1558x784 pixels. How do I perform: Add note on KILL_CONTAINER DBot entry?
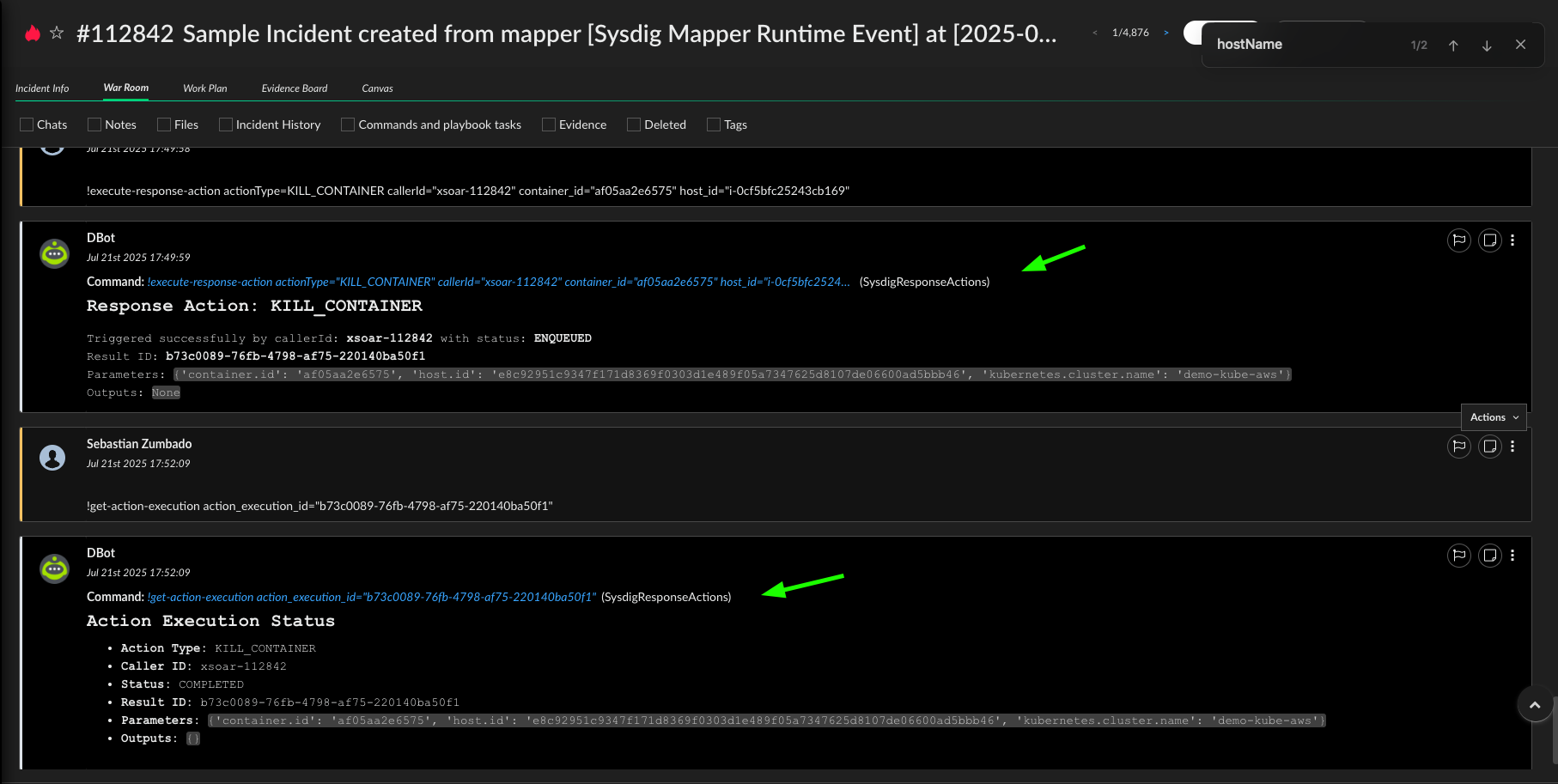[x=1490, y=240]
